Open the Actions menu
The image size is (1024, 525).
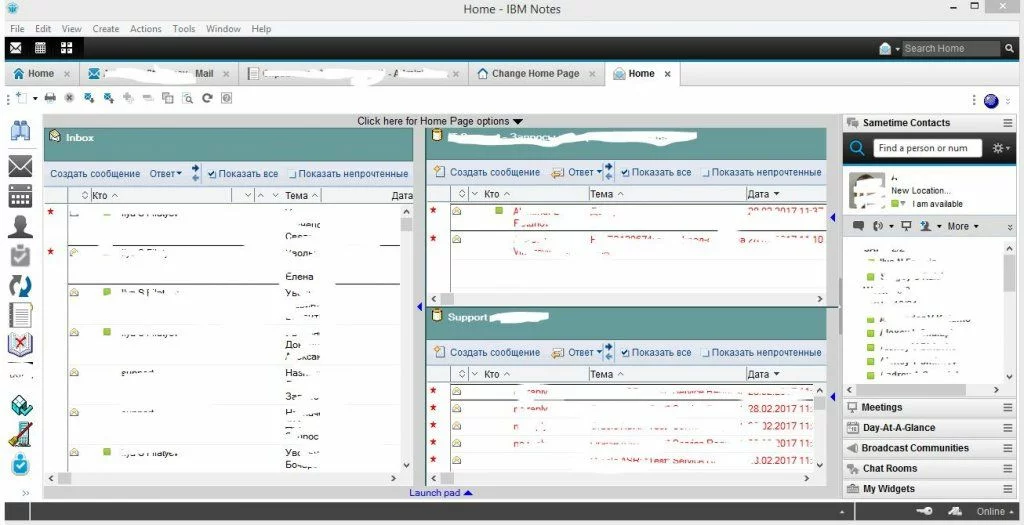coord(146,29)
